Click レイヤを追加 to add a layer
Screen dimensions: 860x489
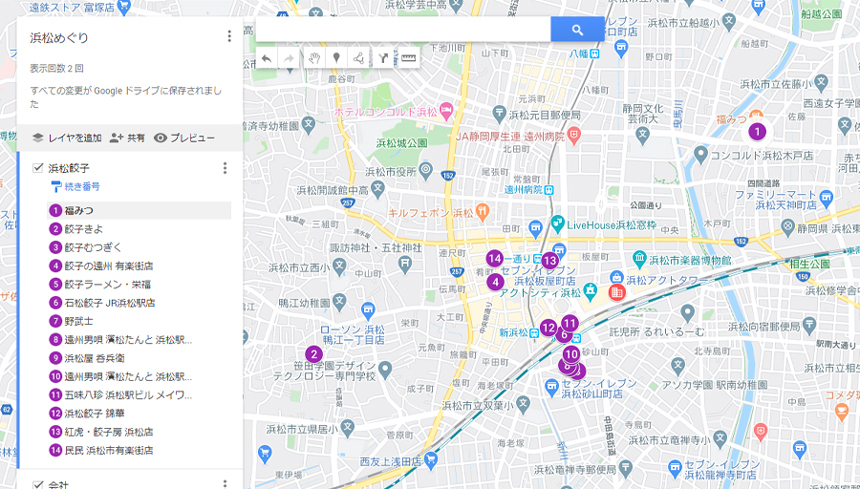[67, 138]
